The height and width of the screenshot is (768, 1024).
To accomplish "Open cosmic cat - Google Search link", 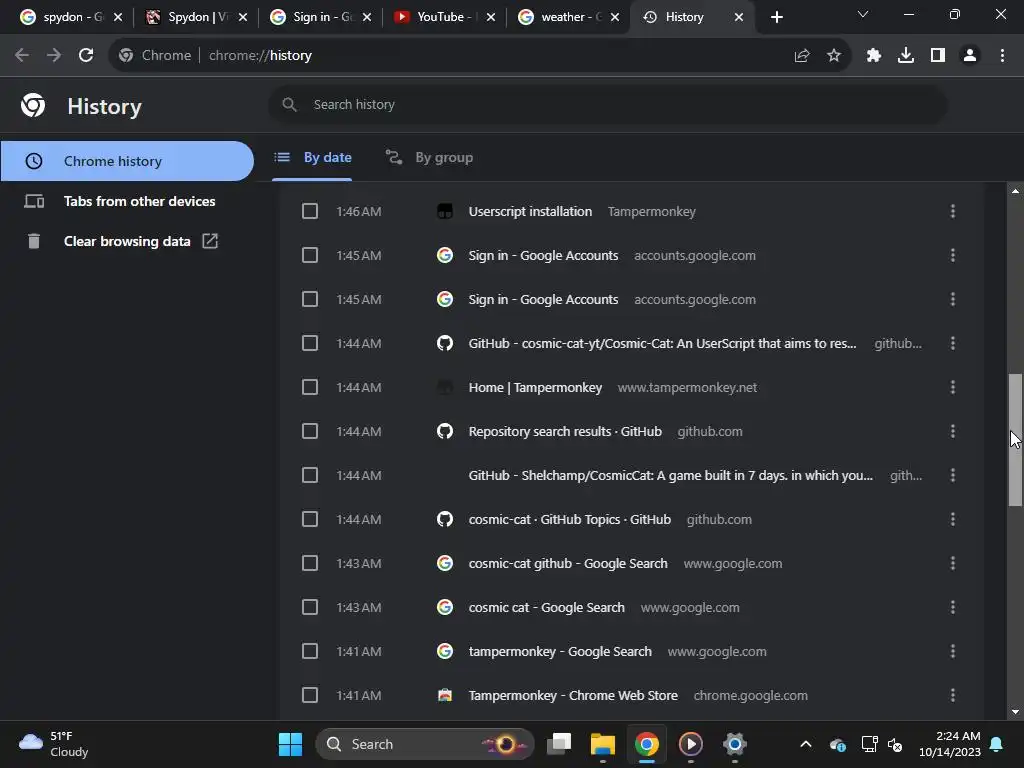I will point(546,607).
